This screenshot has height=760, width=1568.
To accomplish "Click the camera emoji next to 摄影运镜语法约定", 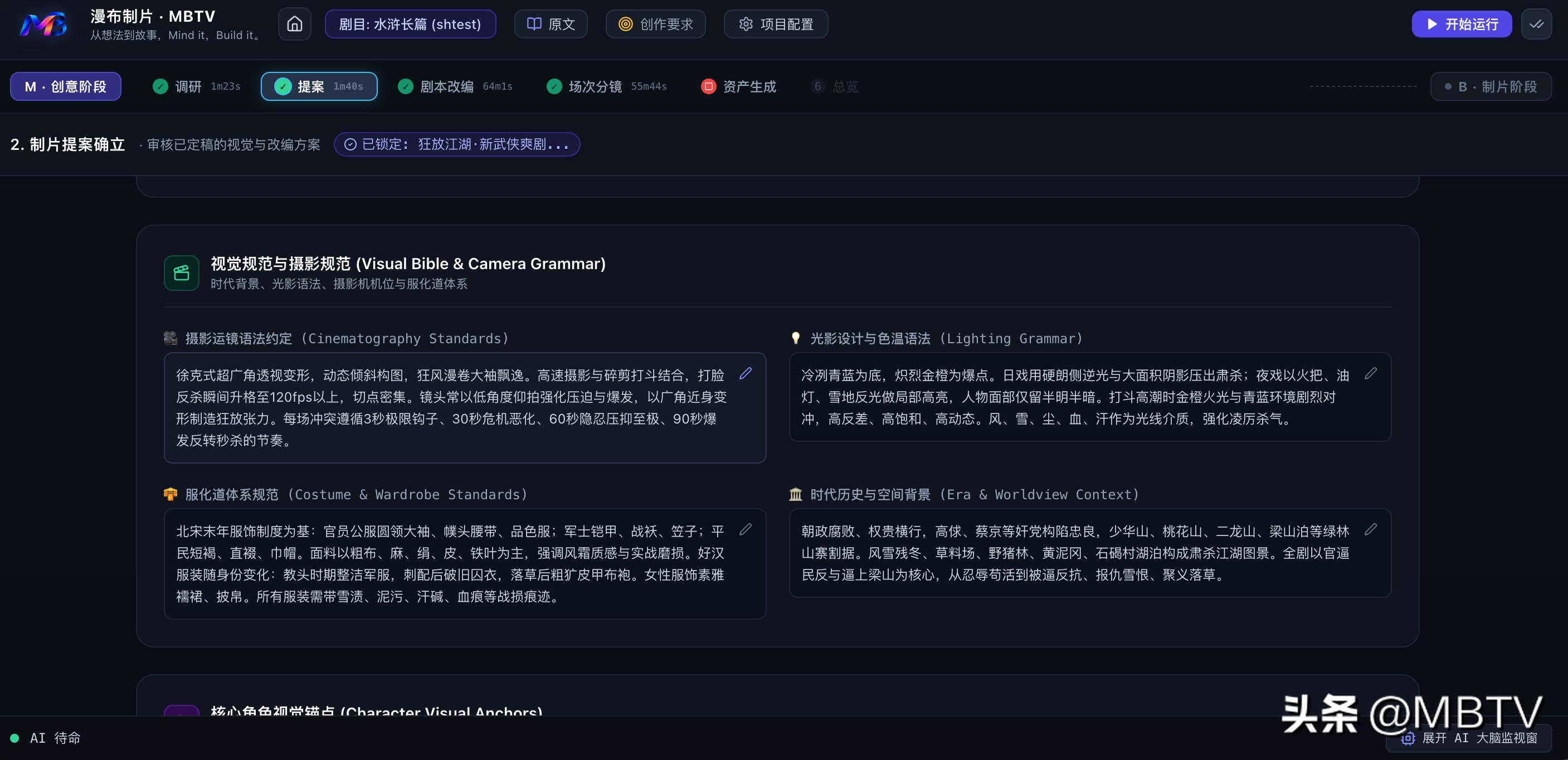I will (171, 338).
